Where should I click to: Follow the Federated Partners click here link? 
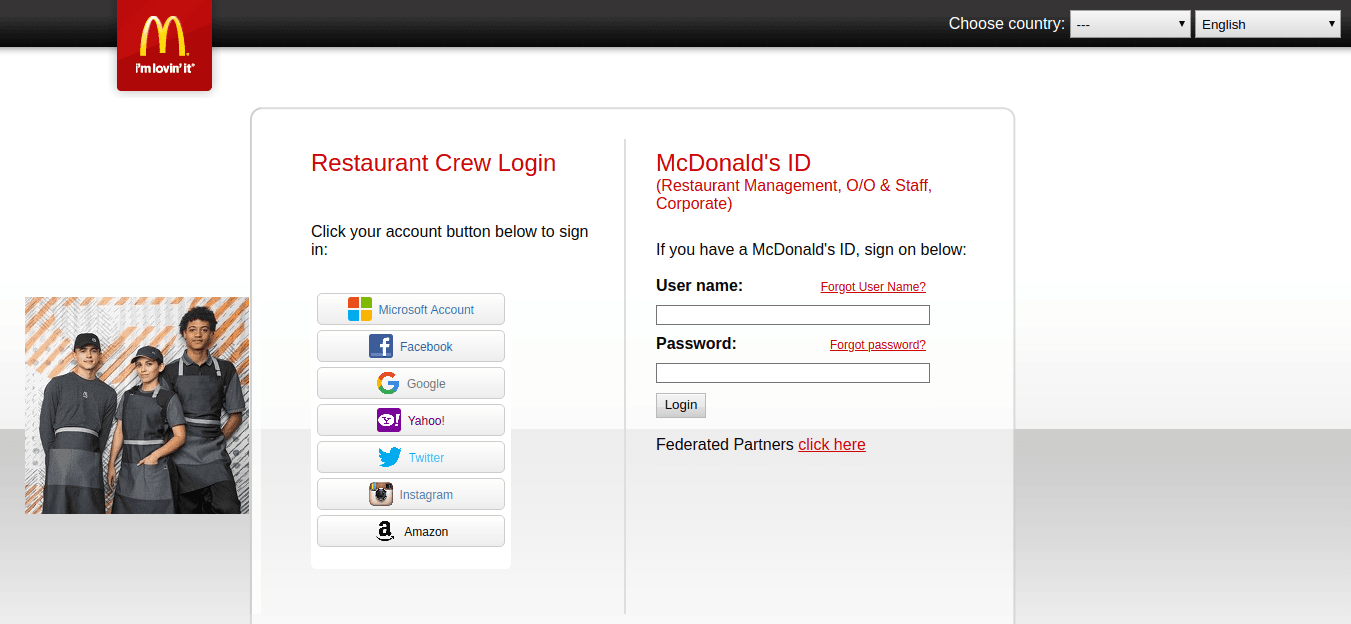tap(832, 445)
